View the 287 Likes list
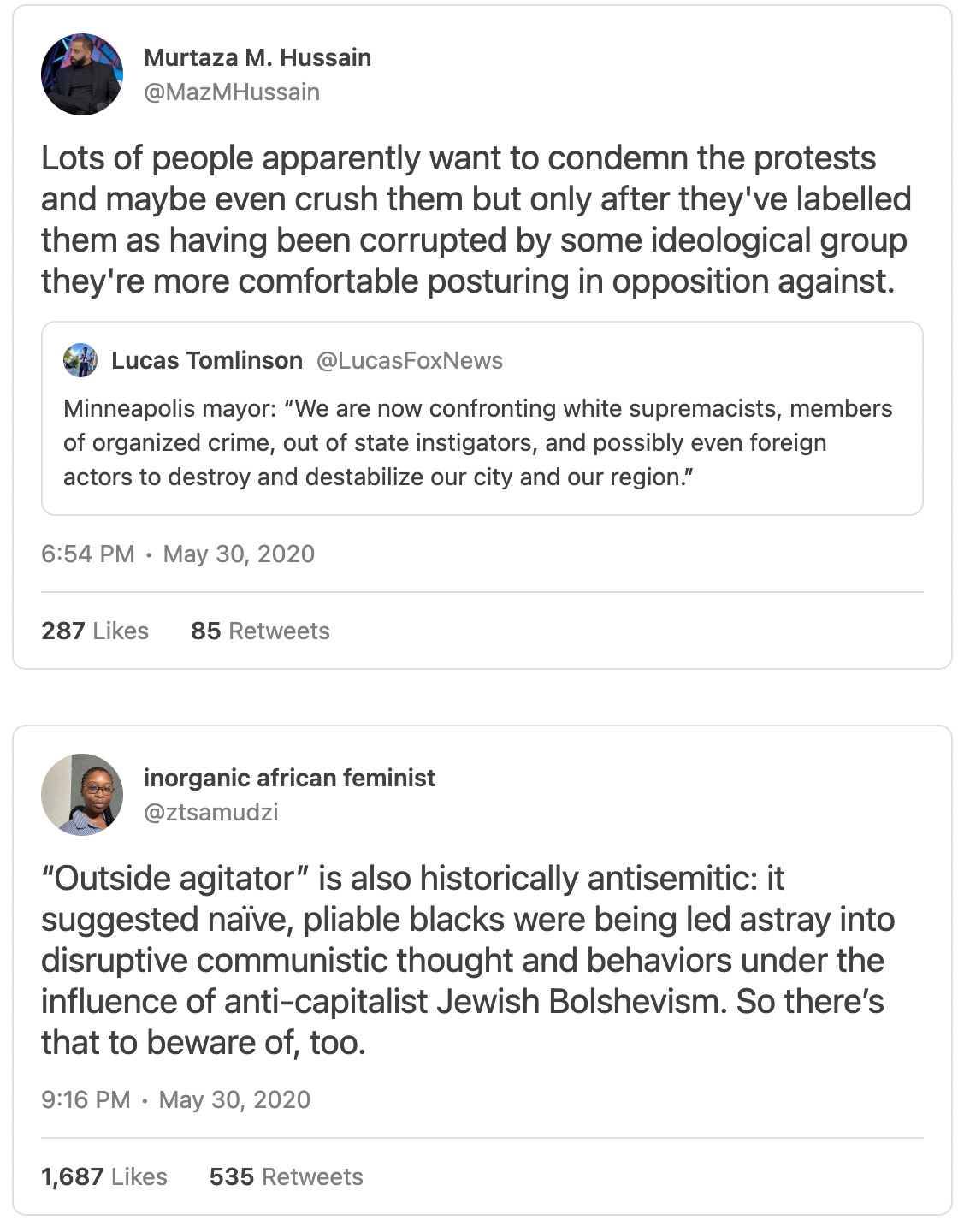Image resolution: width=958 pixels, height=1232 pixels. pyautogui.click(x=95, y=631)
